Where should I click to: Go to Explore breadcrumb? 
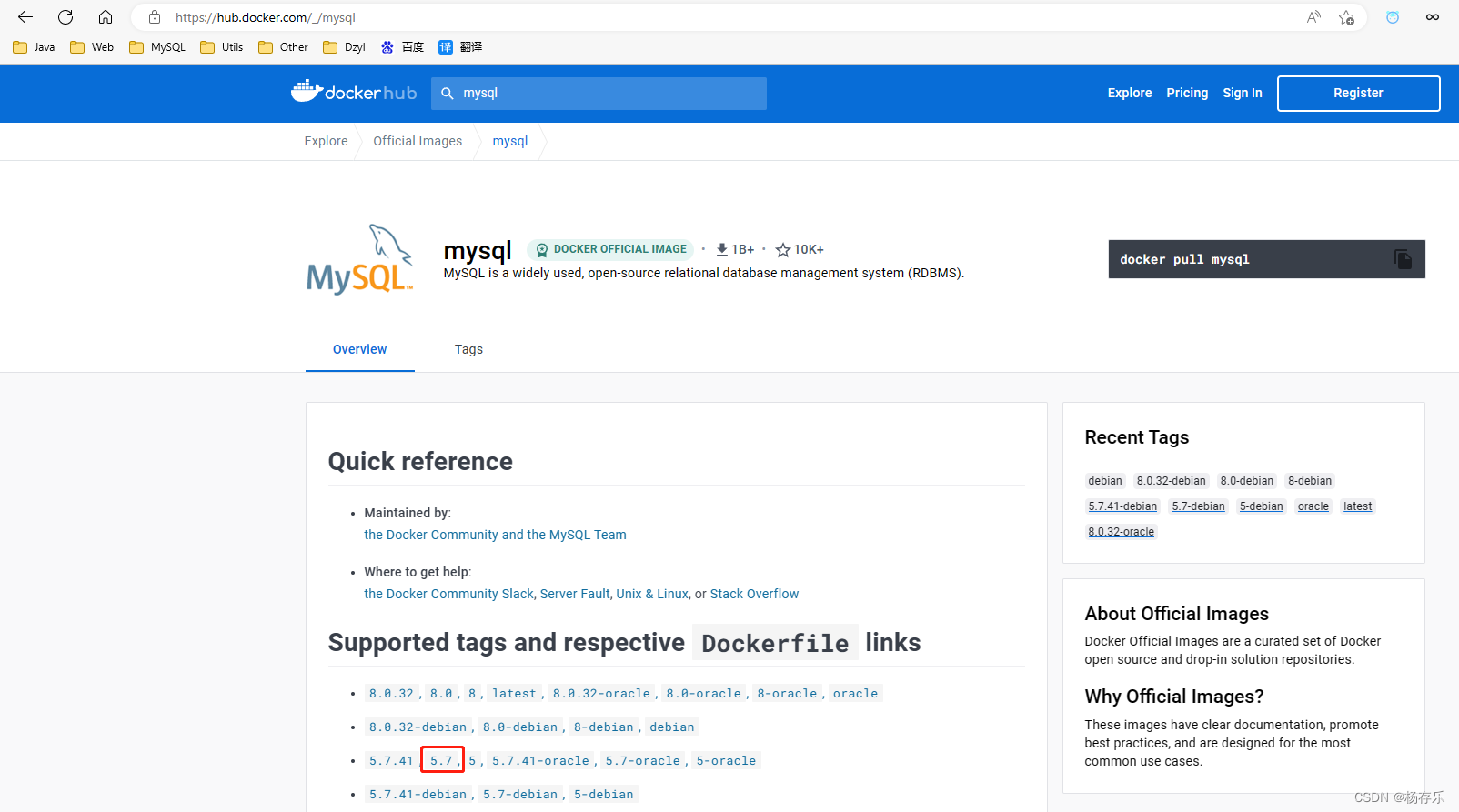pyautogui.click(x=326, y=141)
